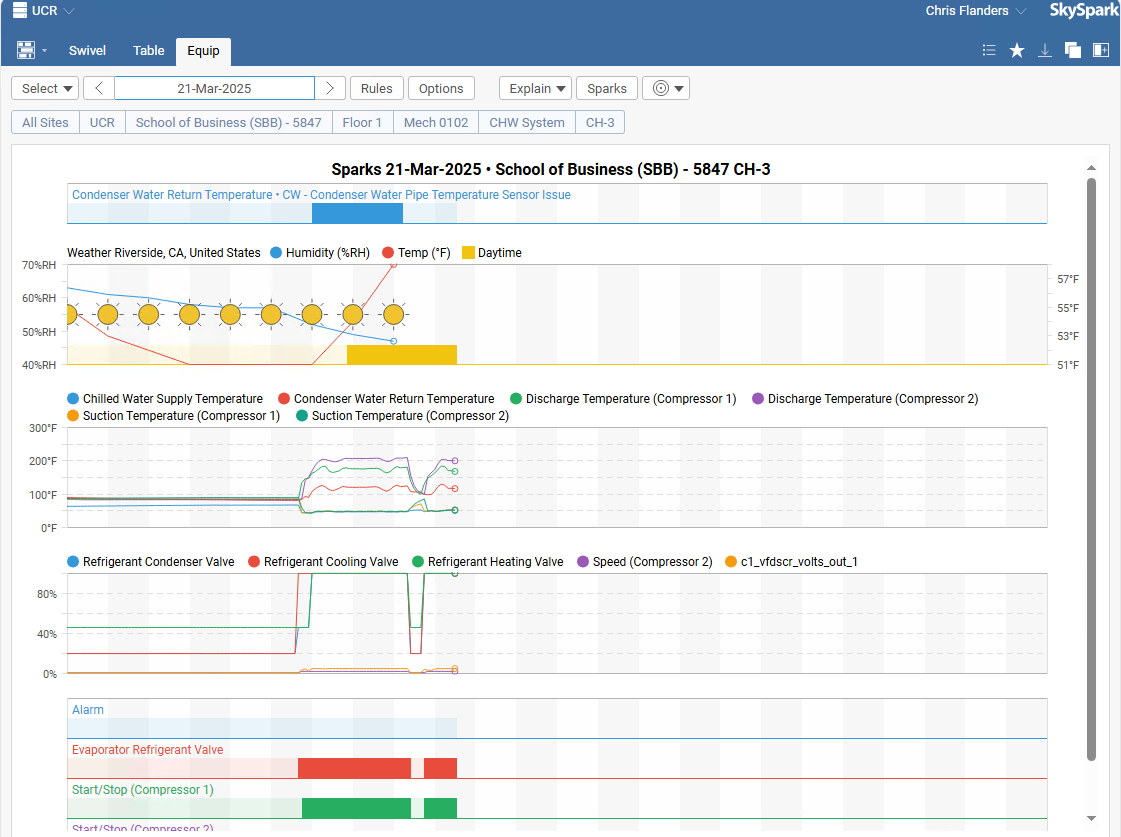1121x837 pixels.
Task: Click the duplicate window icon
Action: point(1073,51)
